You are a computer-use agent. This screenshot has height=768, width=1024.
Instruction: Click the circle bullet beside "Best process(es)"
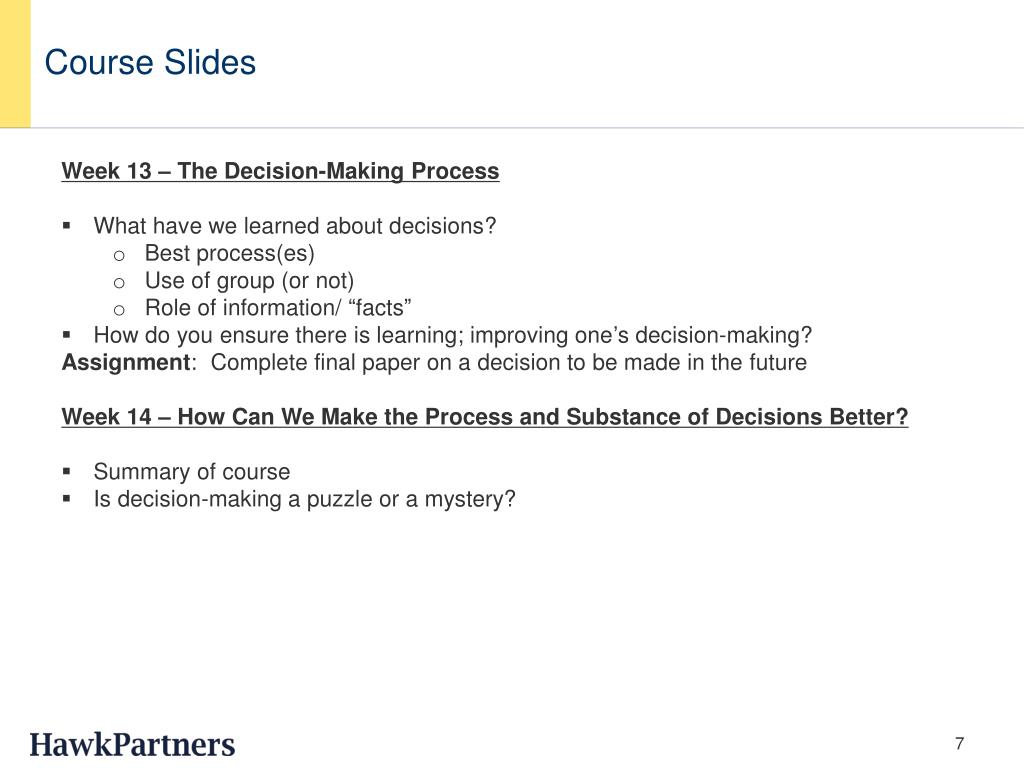tap(118, 254)
